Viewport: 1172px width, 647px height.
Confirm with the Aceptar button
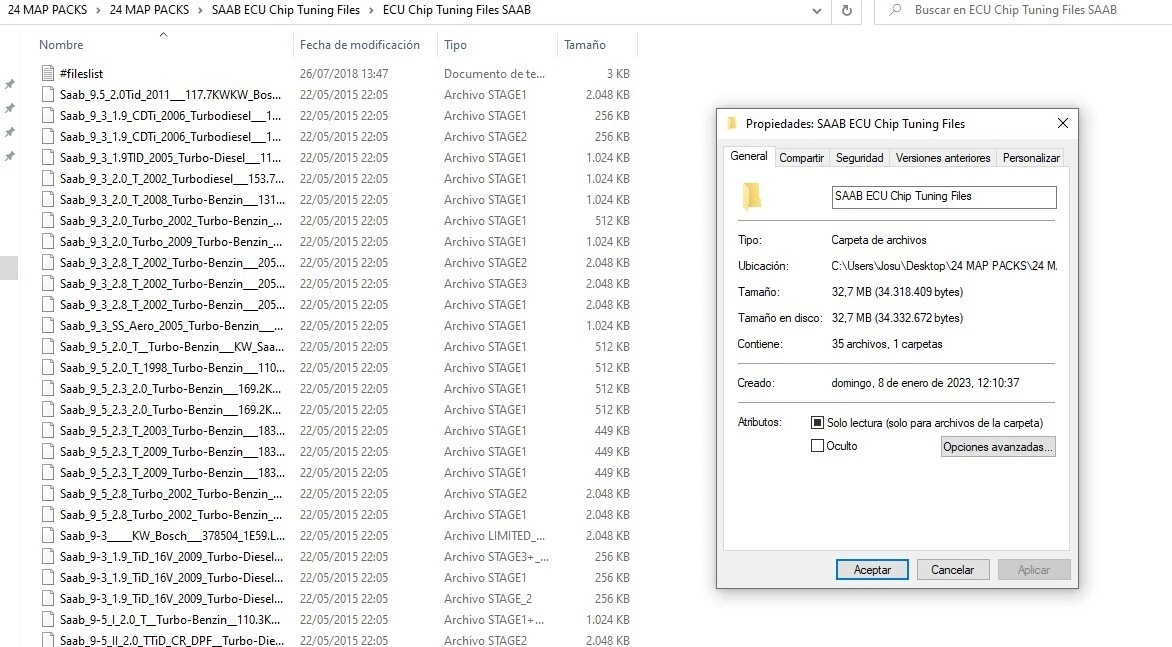pos(872,569)
